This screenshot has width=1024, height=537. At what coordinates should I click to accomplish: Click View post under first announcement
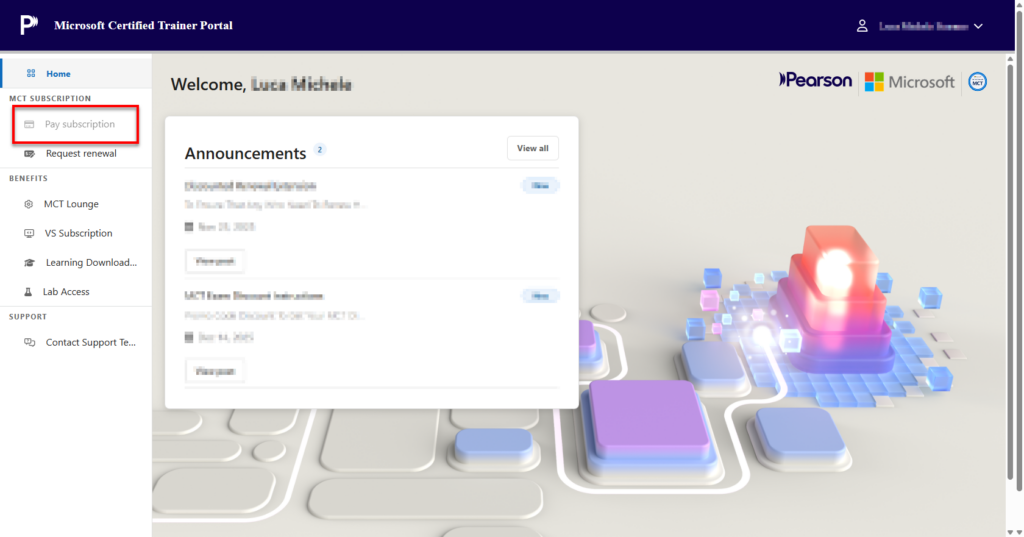pos(215,261)
